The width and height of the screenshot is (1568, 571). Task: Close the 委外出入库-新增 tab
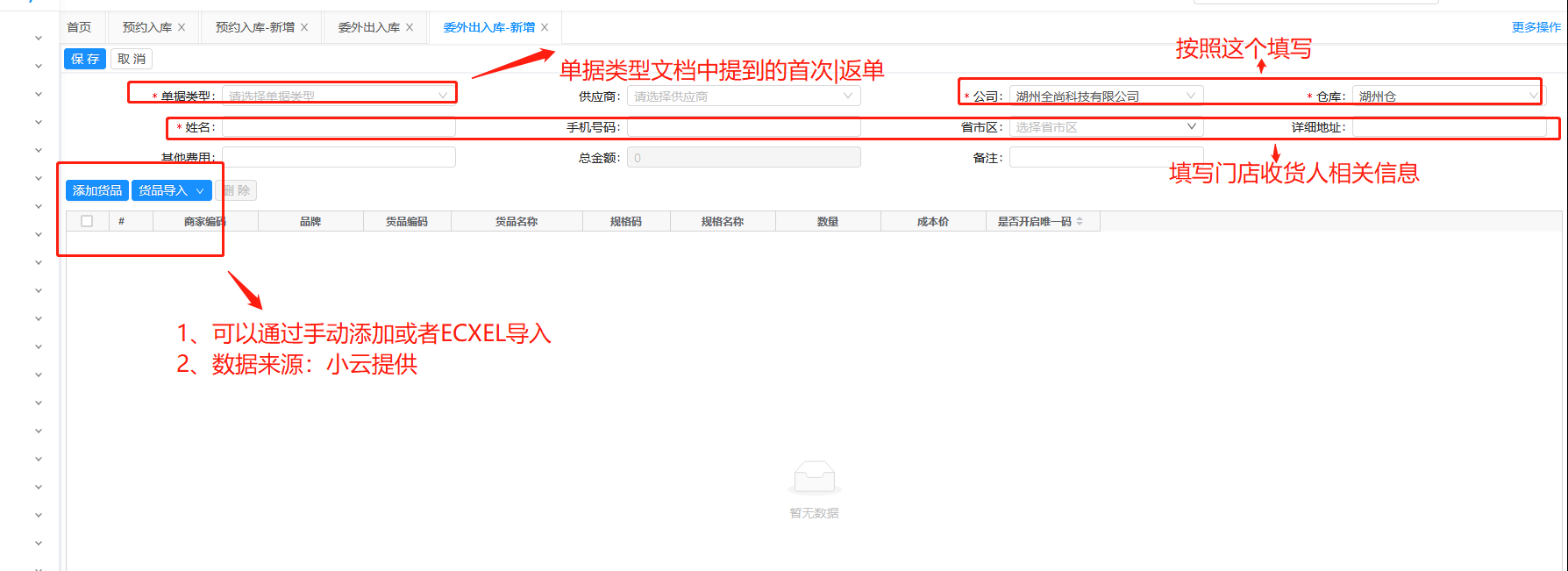pyautogui.click(x=545, y=27)
